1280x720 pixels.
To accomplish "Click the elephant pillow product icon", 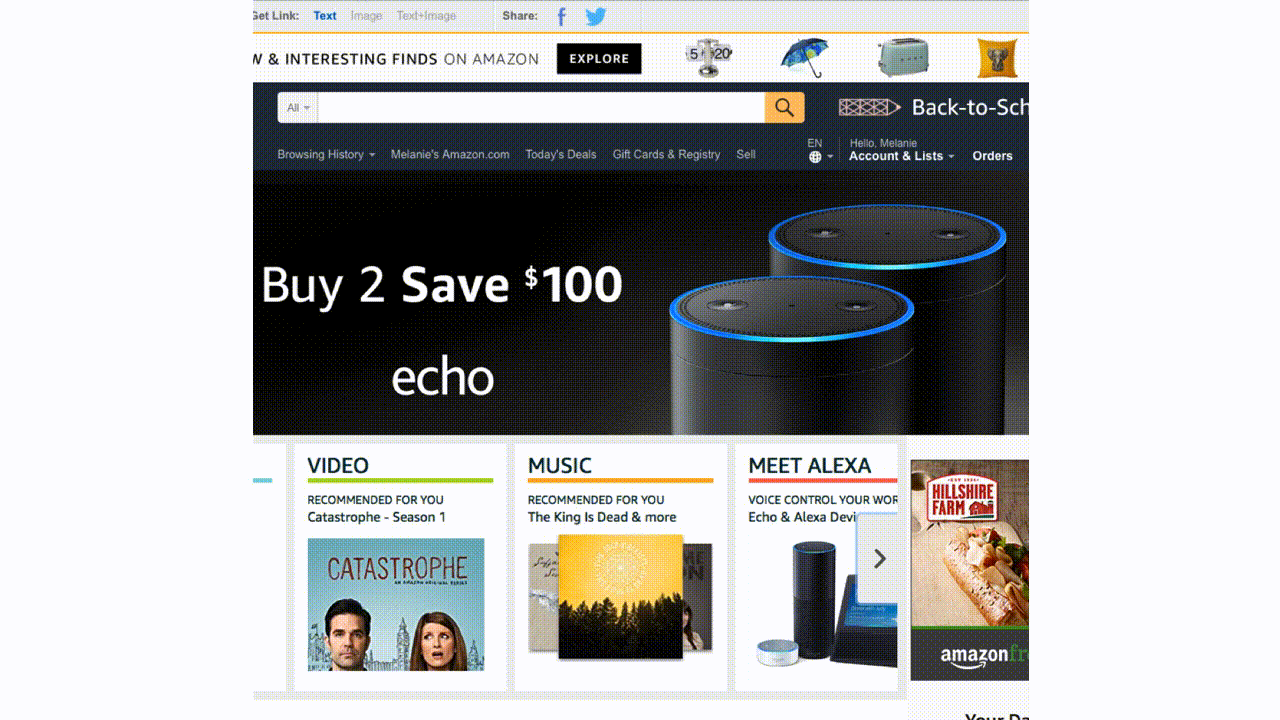I will 997,58.
